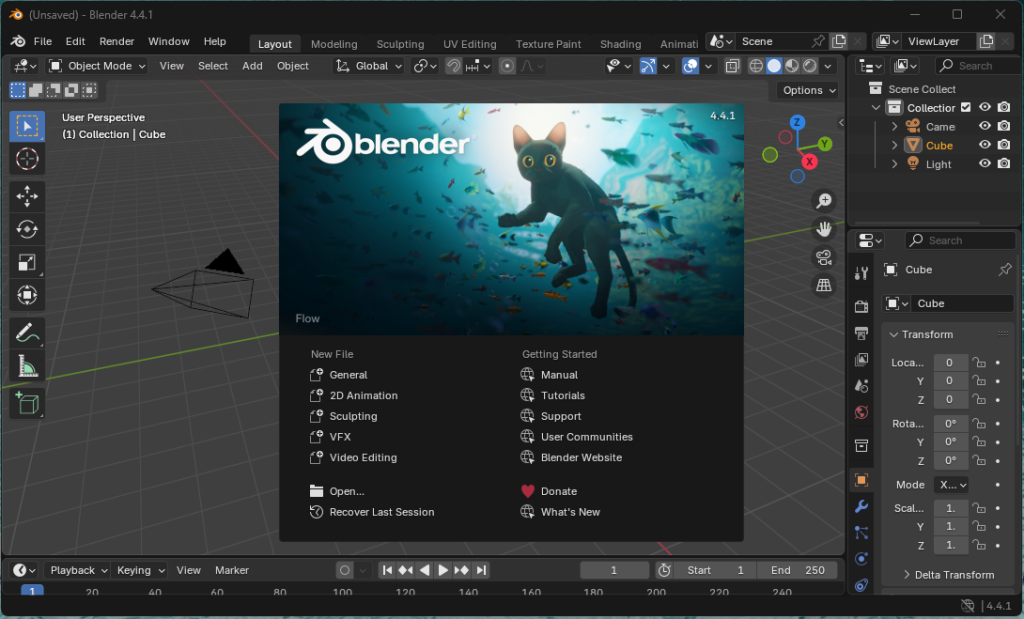This screenshot has width=1024, height=619.
Task: Play the animation forward
Action: tap(443, 570)
